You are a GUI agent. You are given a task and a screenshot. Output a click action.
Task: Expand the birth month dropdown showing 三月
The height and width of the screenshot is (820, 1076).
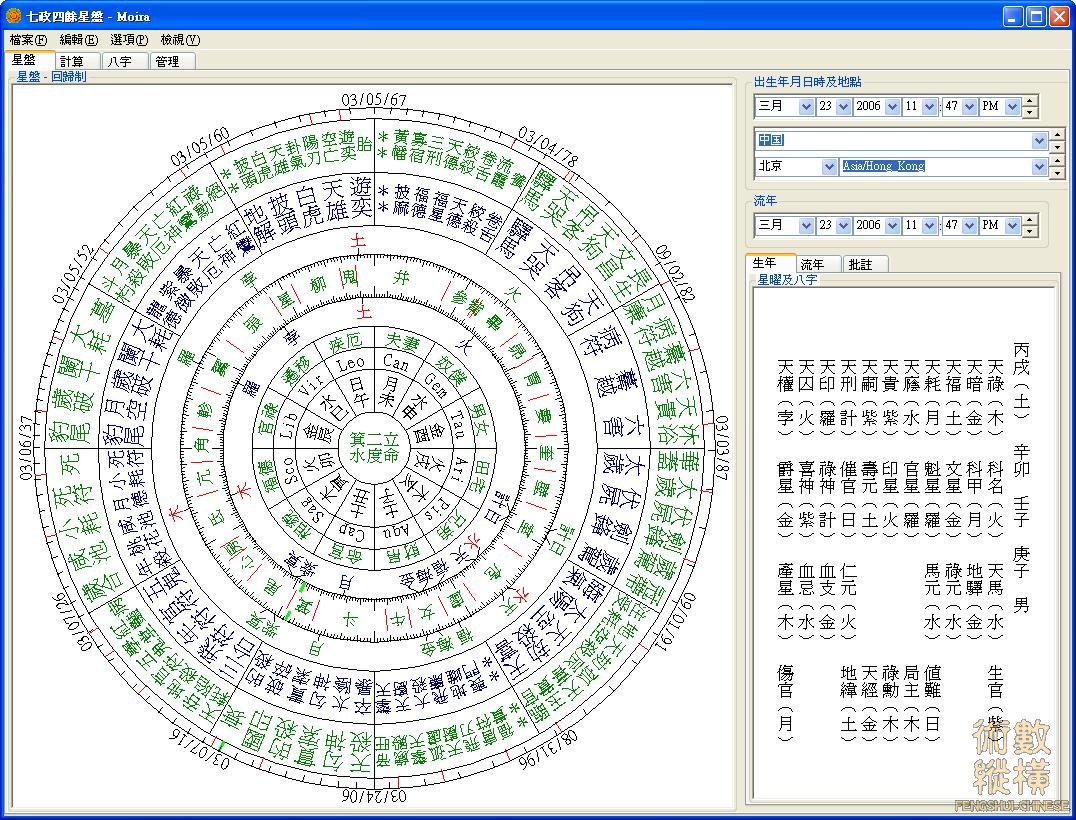click(806, 106)
